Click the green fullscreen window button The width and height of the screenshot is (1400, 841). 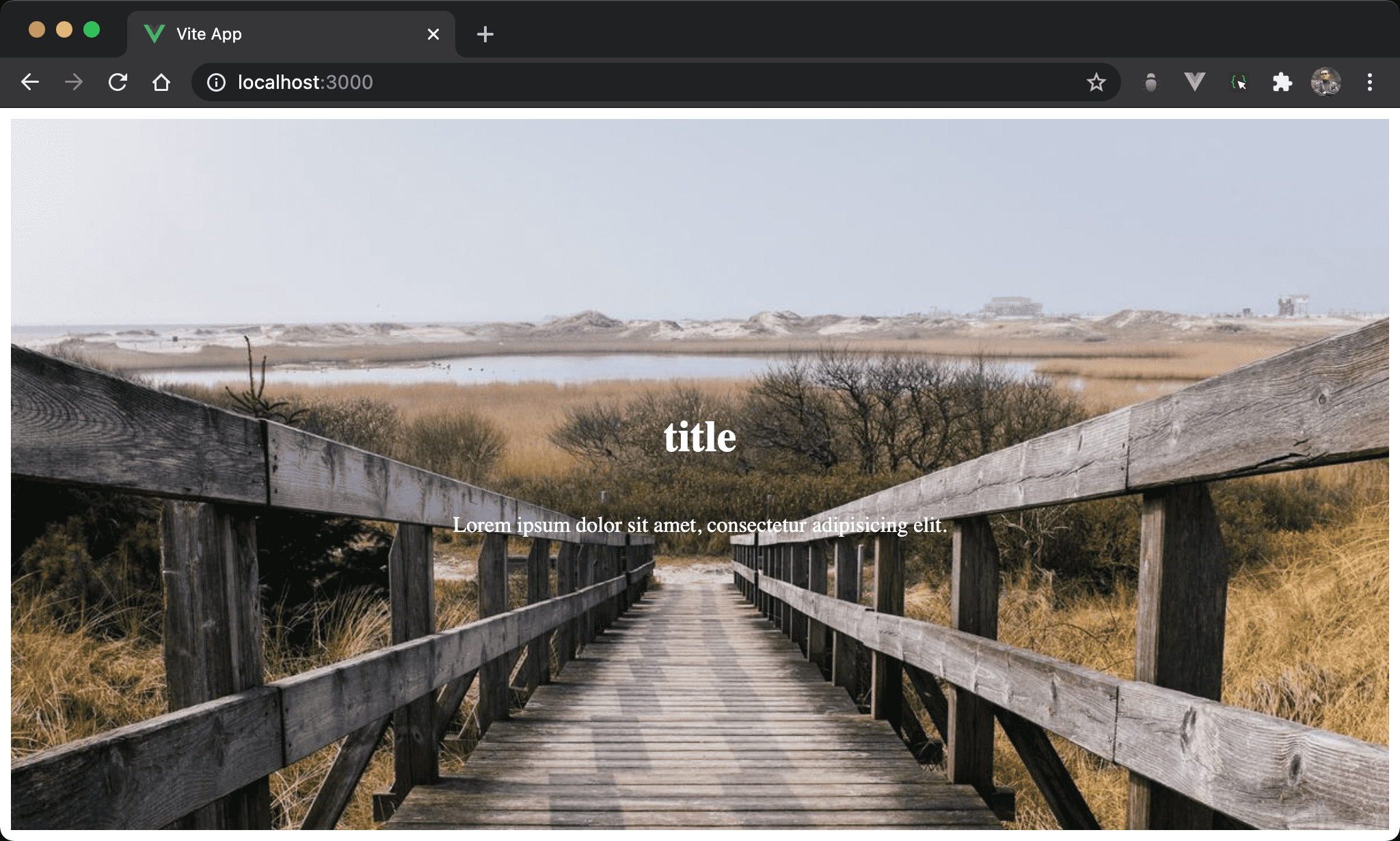pyautogui.click(x=92, y=30)
